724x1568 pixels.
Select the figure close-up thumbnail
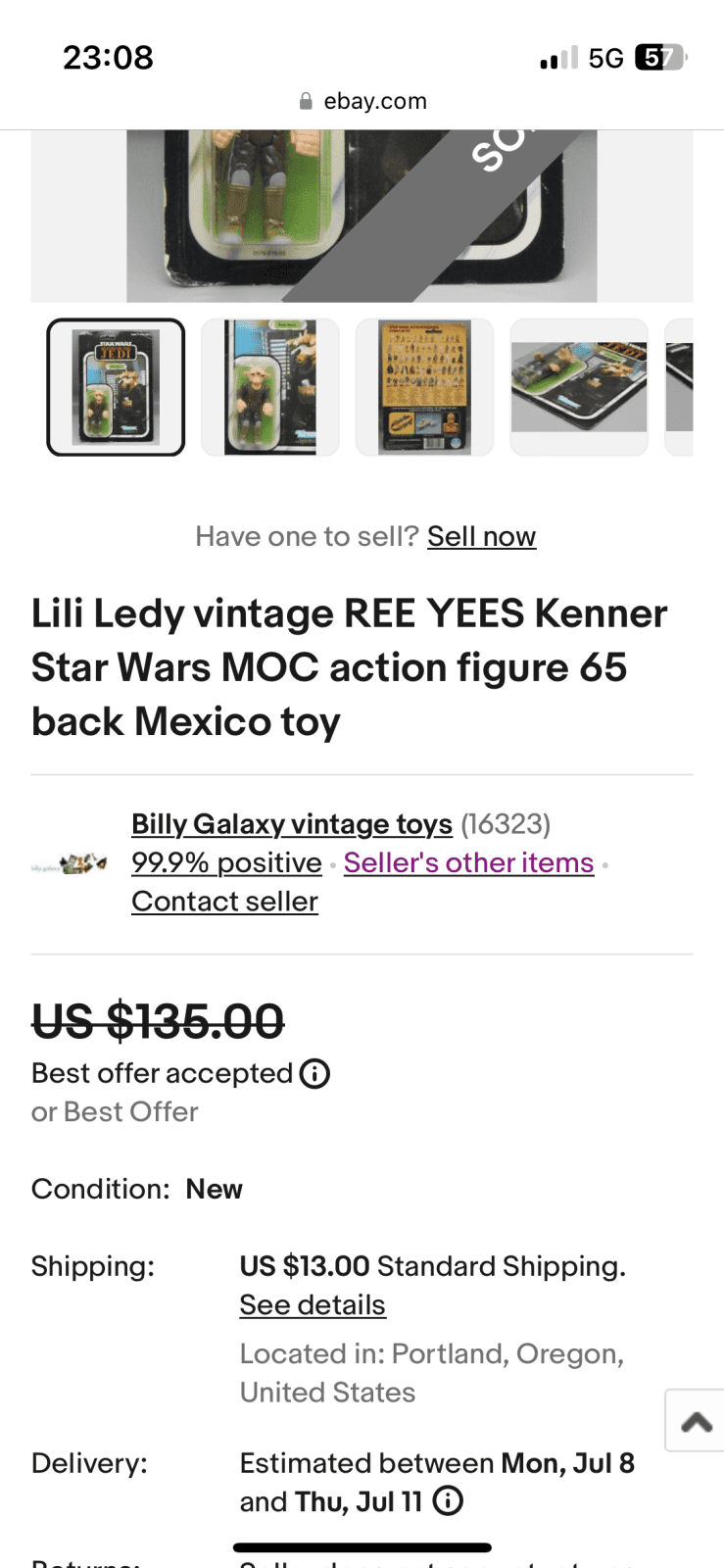[x=270, y=387]
